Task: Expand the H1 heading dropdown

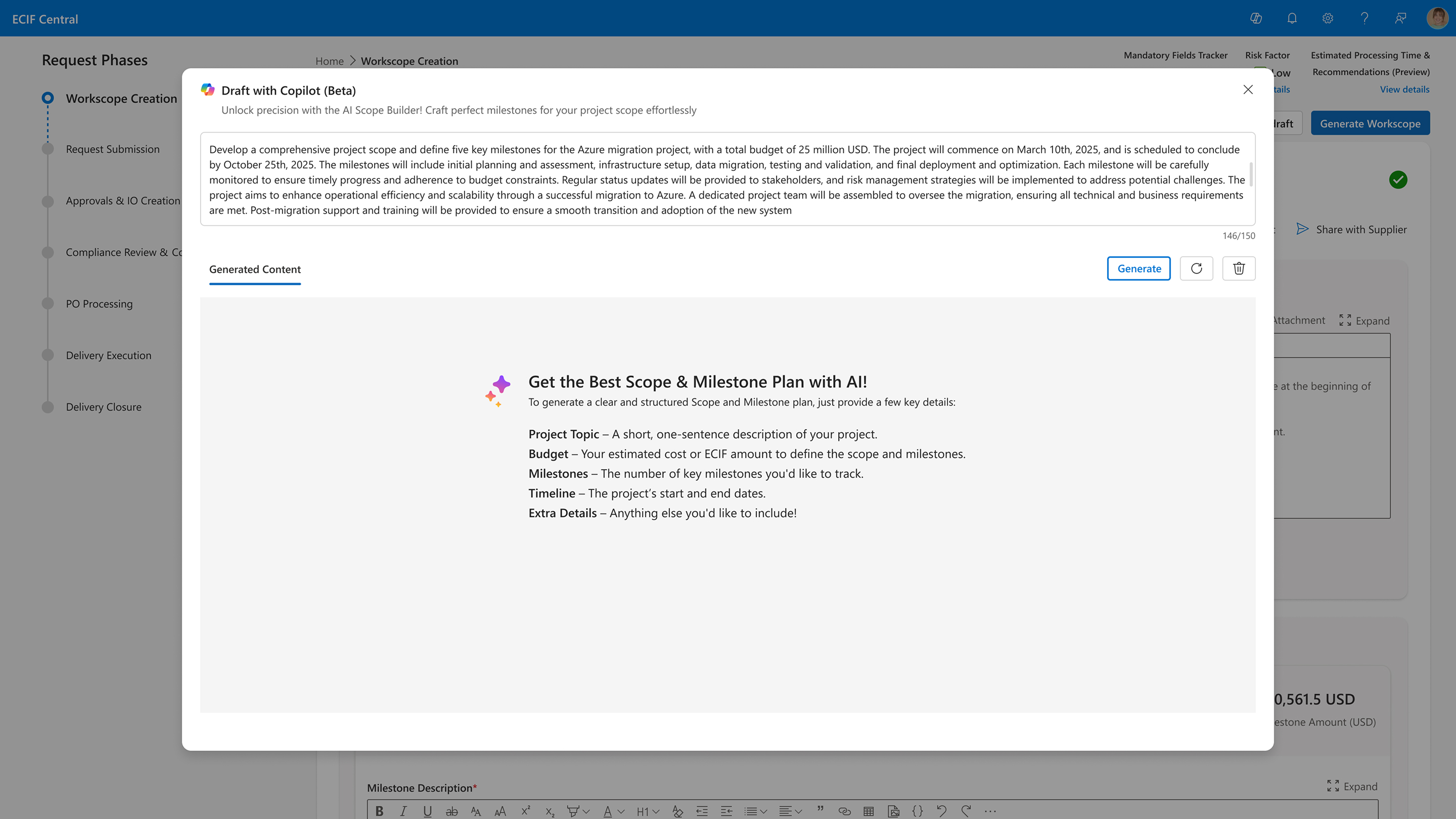Action: click(656, 811)
